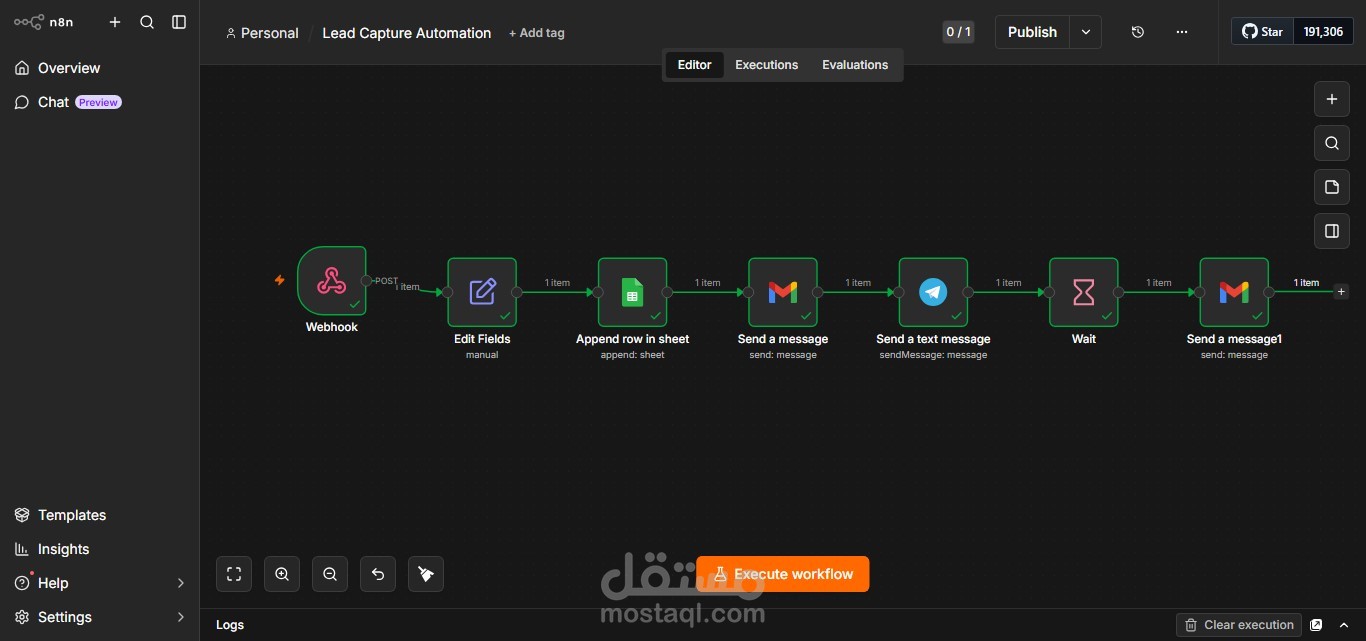Image resolution: width=1366 pixels, height=641 pixels.
Task: Open the Overview page
Action: 100,68
